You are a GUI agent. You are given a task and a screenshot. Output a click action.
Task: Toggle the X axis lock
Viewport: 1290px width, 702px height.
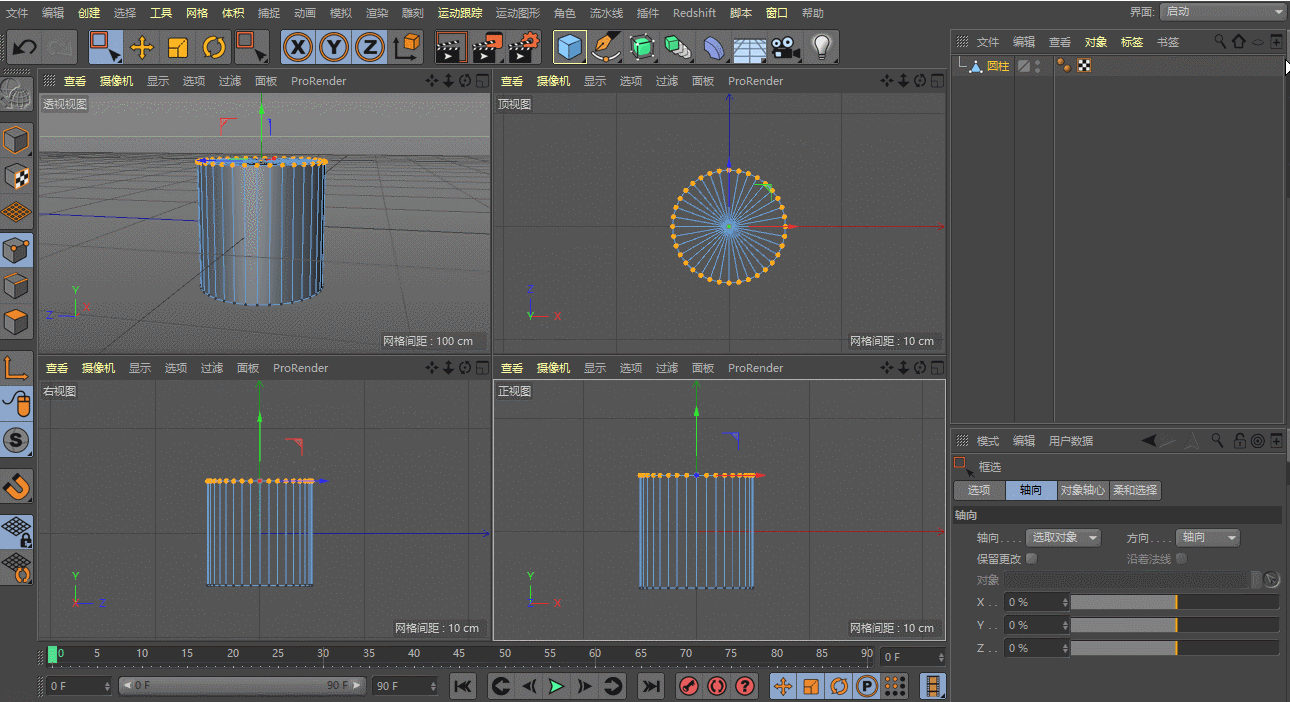(x=297, y=47)
